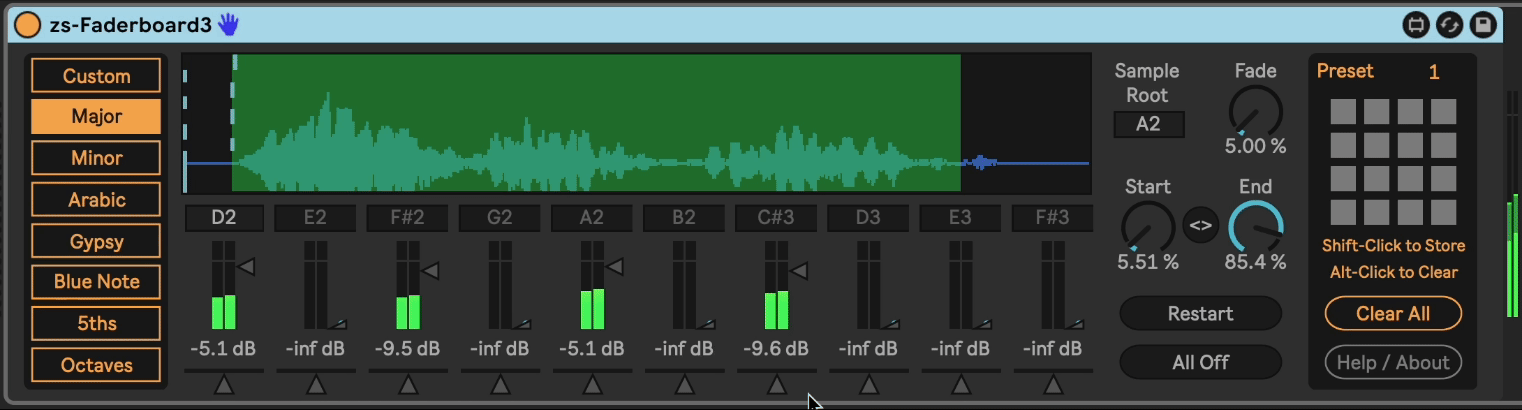This screenshot has height=410, width=1522.
Task: Select the Custom scale
Action: click(96, 76)
